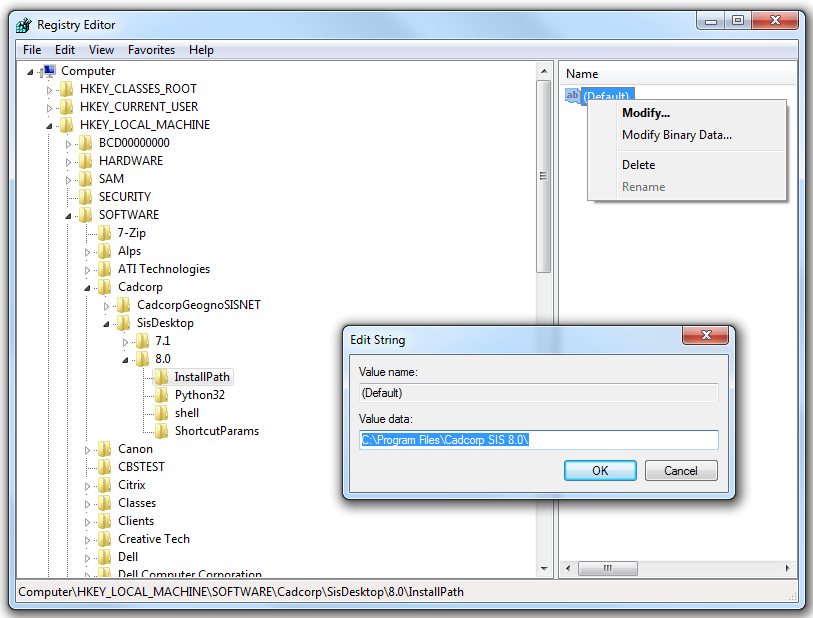Expand the HARDWARE key
813x618 pixels.
point(68,162)
